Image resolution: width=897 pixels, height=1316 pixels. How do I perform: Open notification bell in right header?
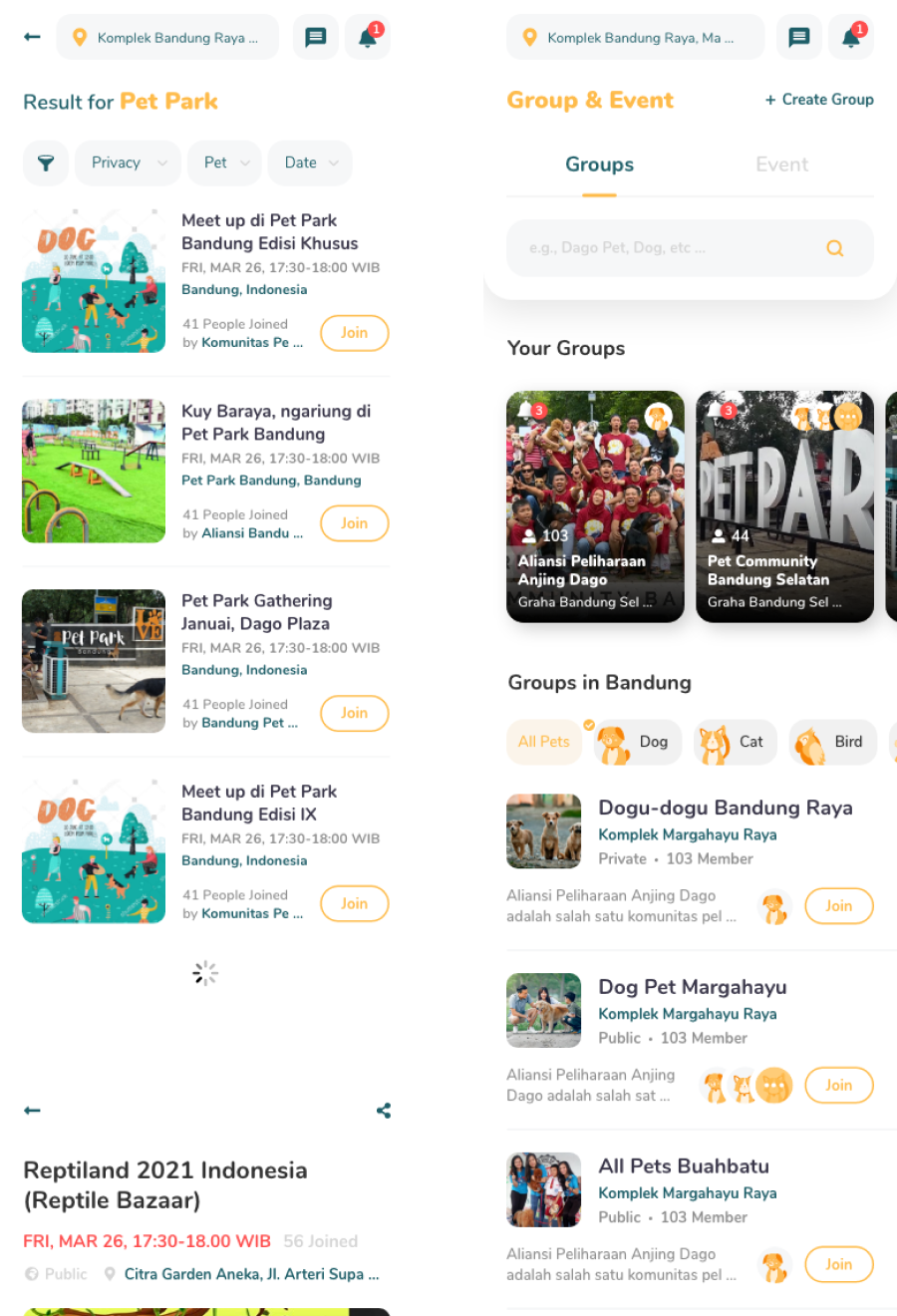coord(850,38)
